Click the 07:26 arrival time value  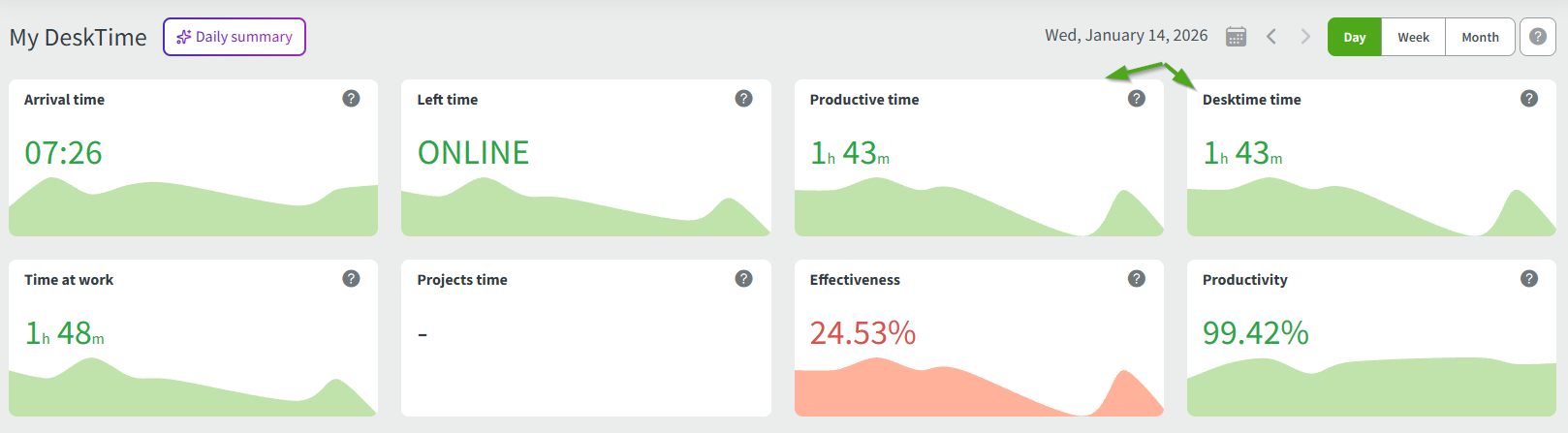pos(63,153)
